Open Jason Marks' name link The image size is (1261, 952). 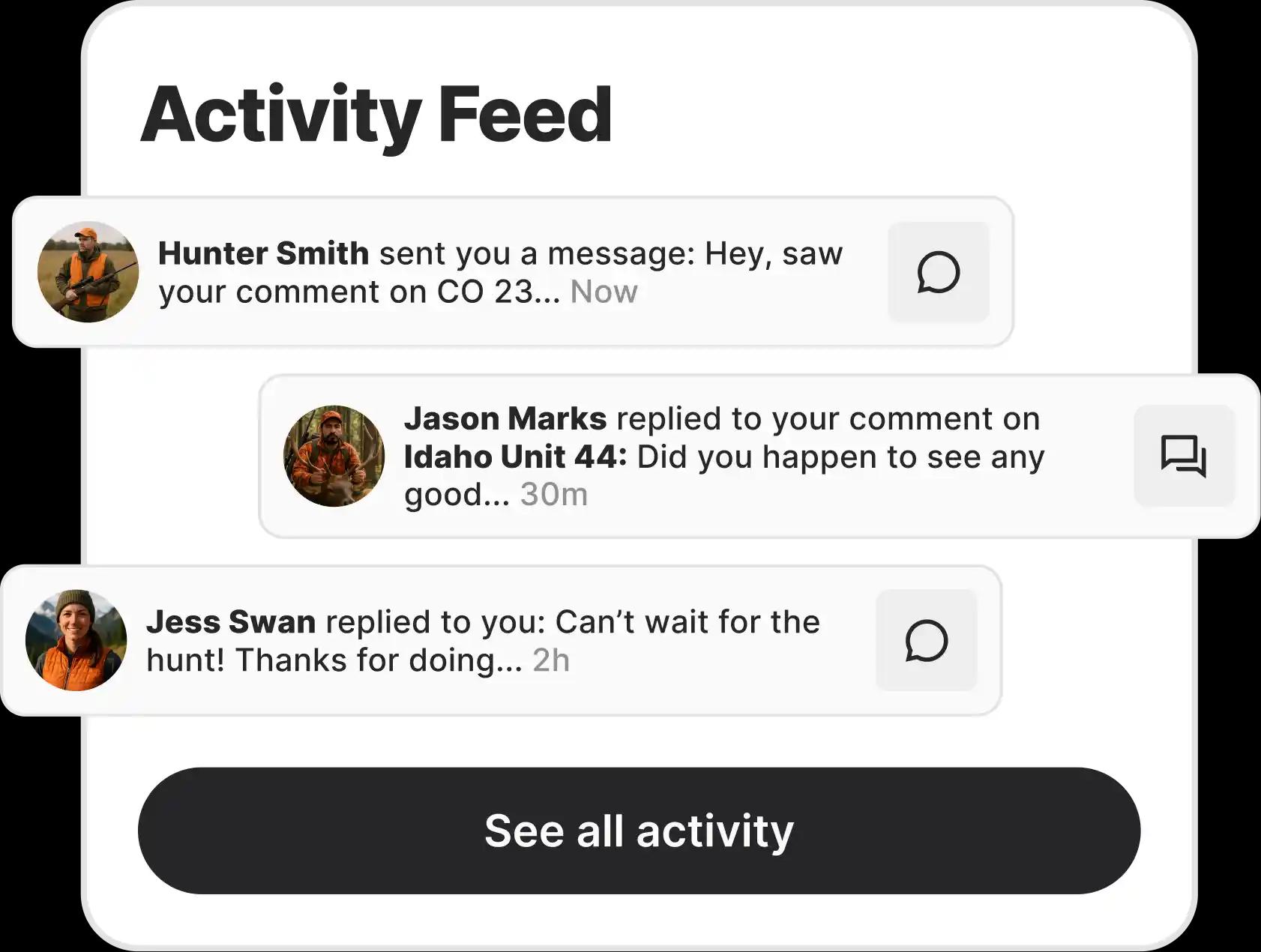point(505,418)
